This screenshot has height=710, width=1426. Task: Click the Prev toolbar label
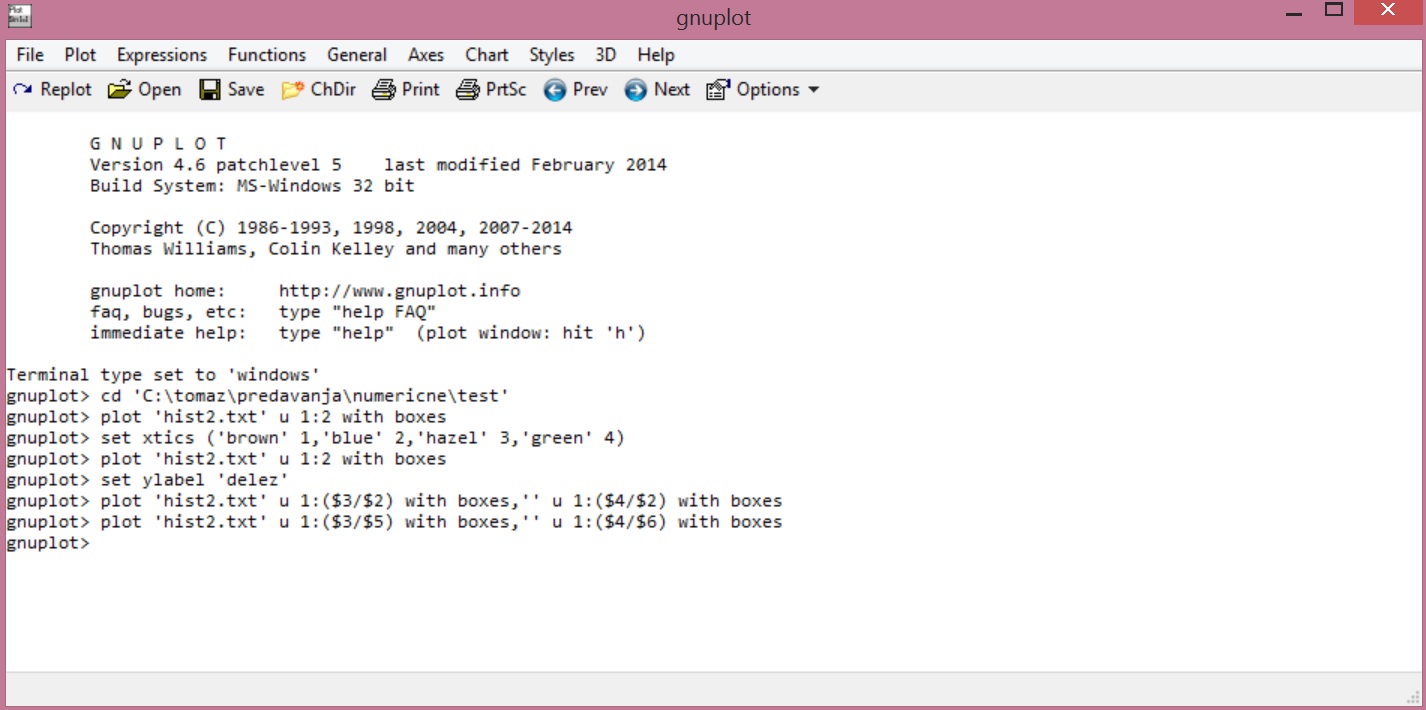tap(590, 90)
